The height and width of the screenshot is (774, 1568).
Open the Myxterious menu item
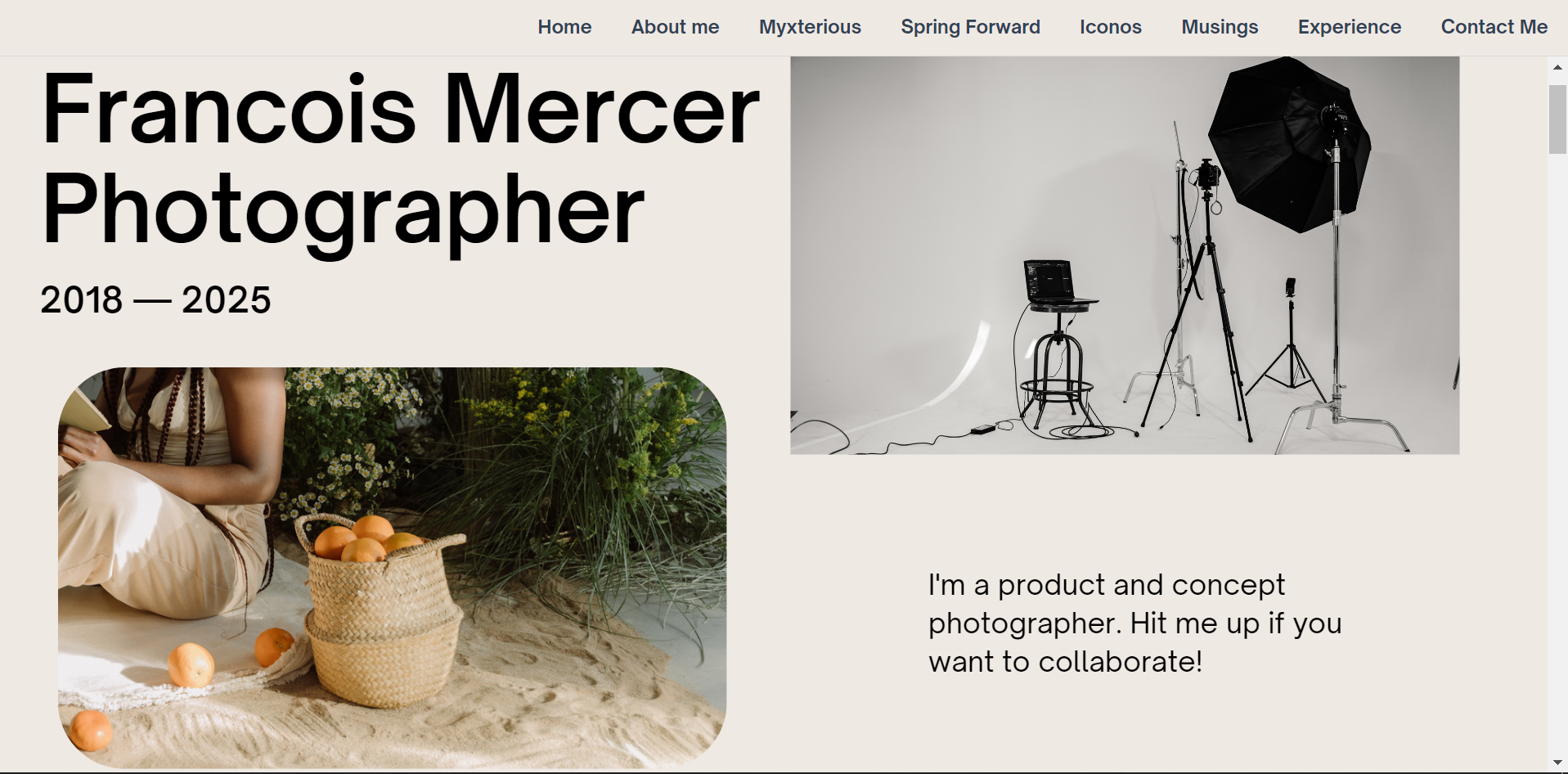810,27
